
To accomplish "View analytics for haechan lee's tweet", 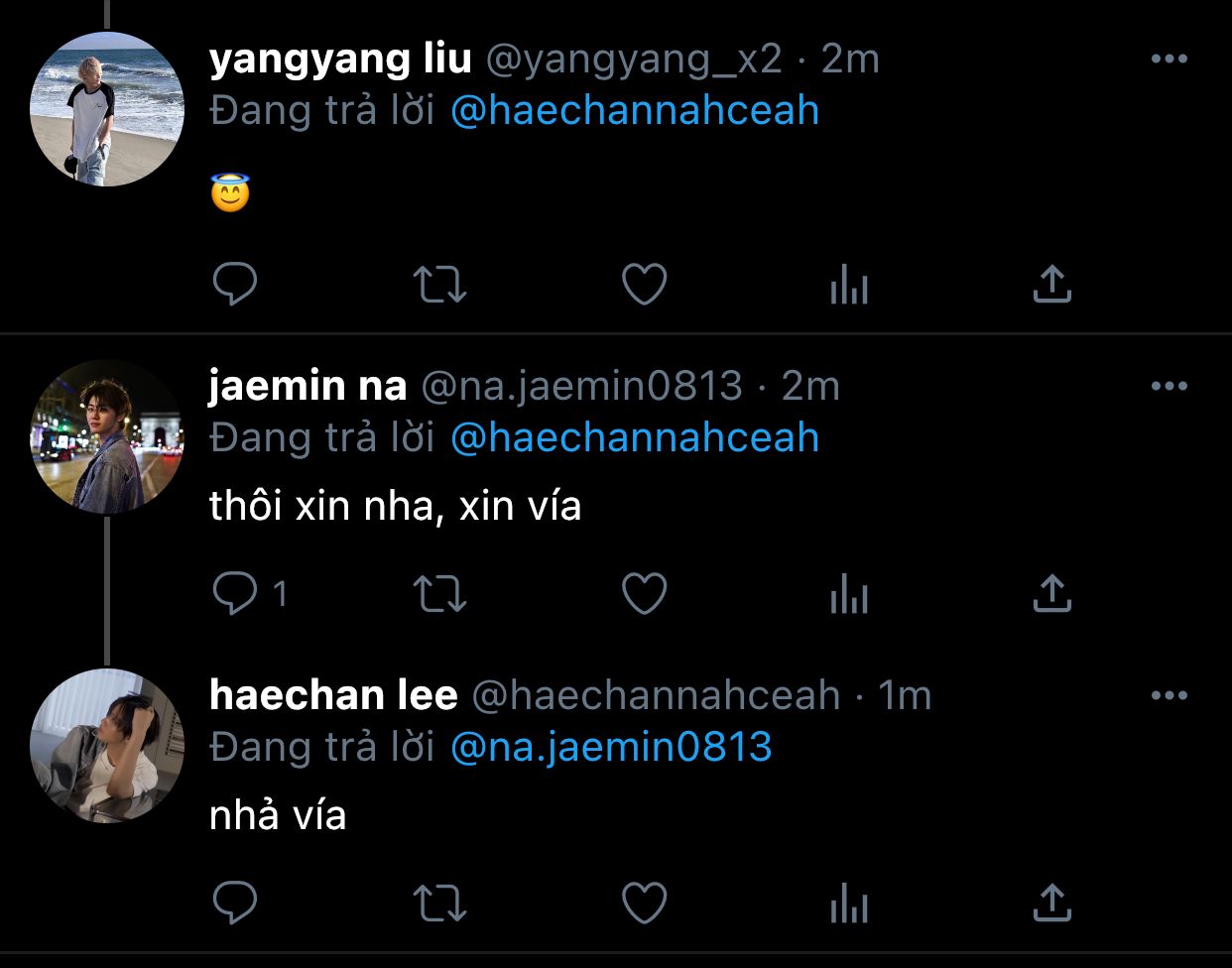I will tap(848, 905).
